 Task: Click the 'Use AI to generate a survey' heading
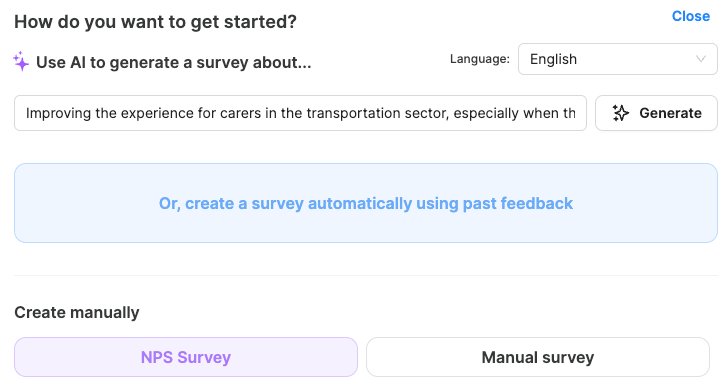click(x=174, y=62)
